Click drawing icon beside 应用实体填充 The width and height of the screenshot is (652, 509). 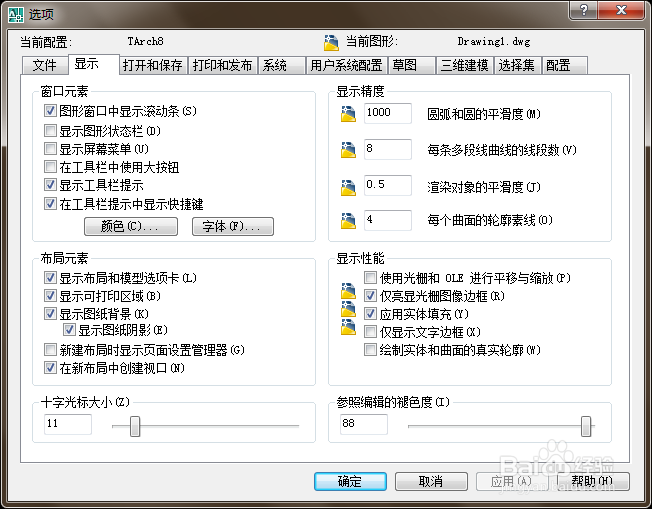[348, 309]
